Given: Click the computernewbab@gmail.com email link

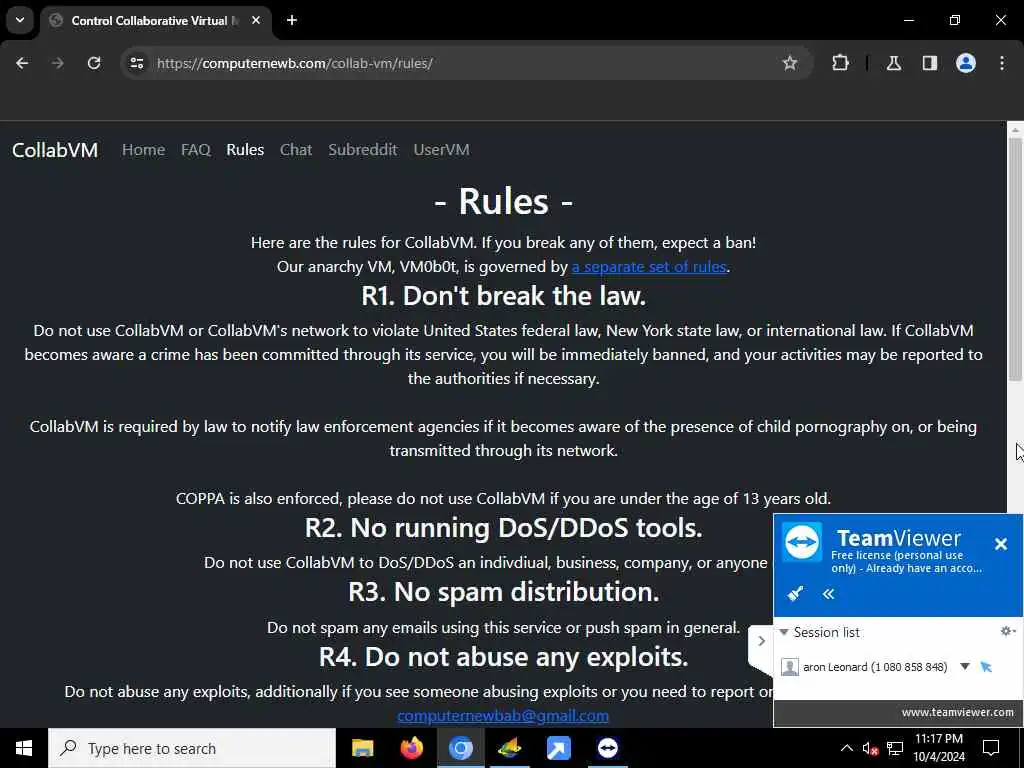Looking at the screenshot, I should (503, 716).
